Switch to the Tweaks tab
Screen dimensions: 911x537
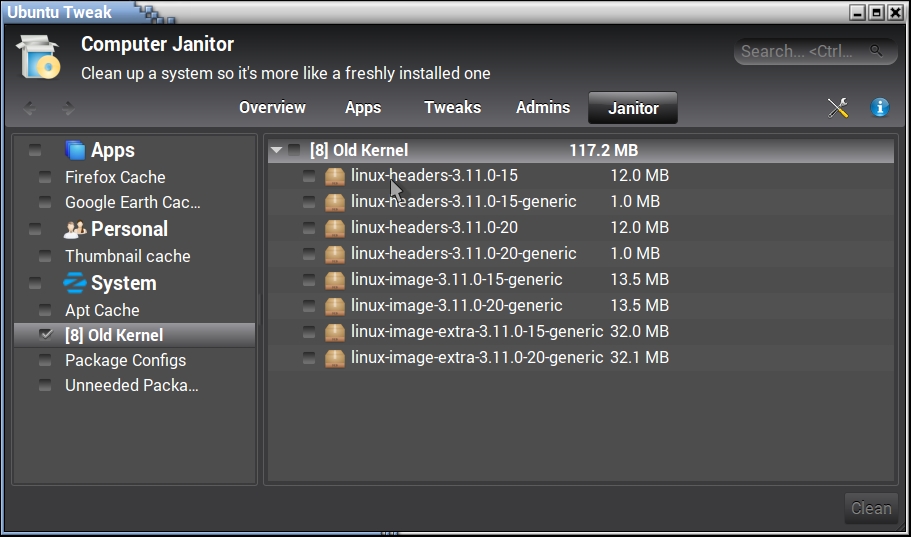452,108
